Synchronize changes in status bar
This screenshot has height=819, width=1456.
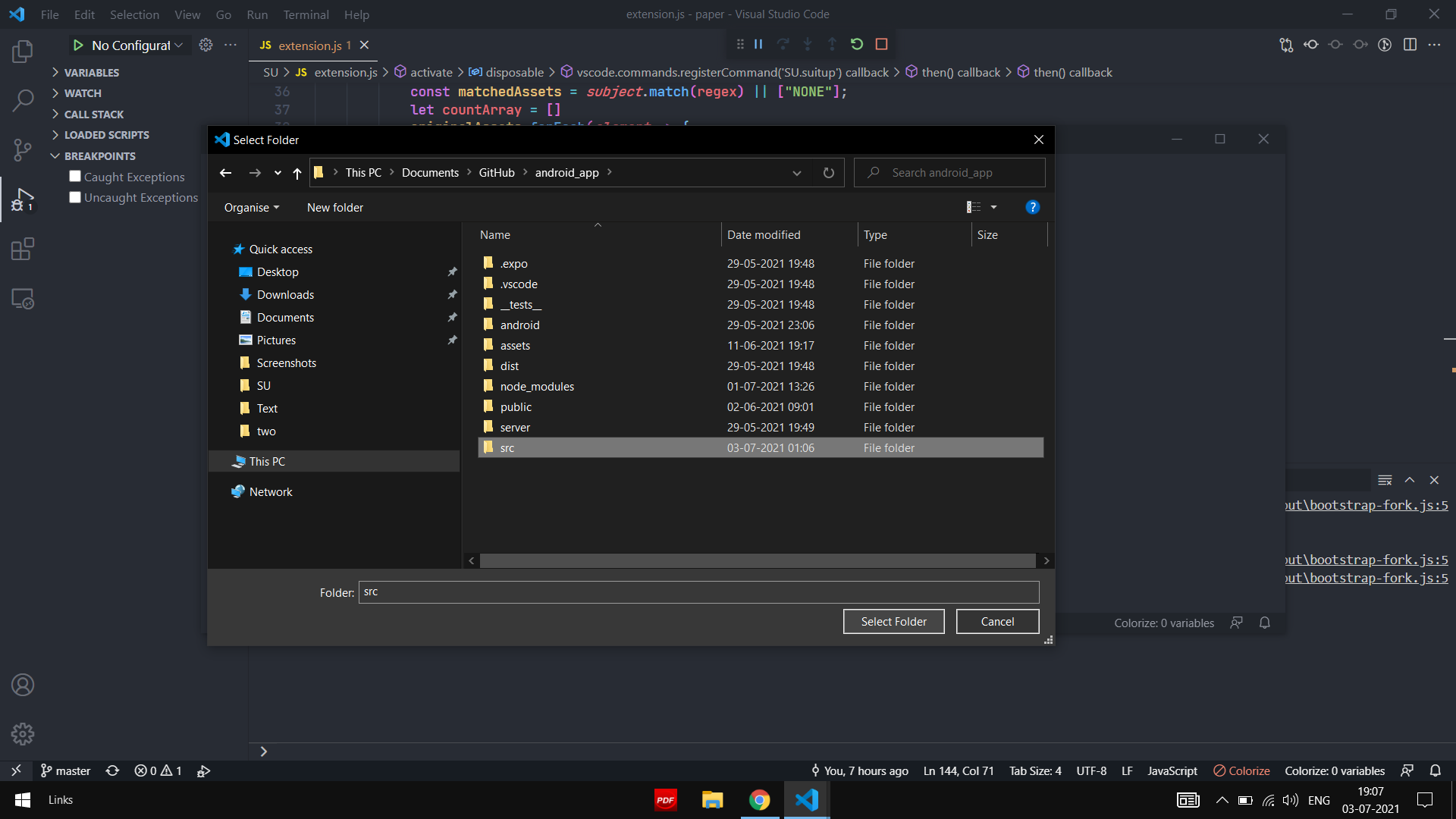(112, 770)
